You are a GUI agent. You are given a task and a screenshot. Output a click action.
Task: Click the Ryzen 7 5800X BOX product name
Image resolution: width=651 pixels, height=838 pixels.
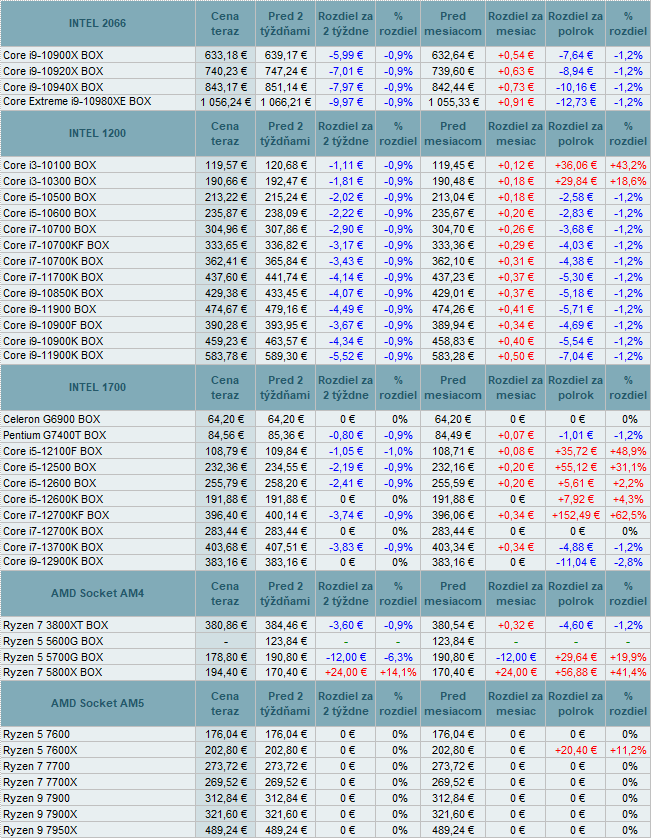[53, 673]
